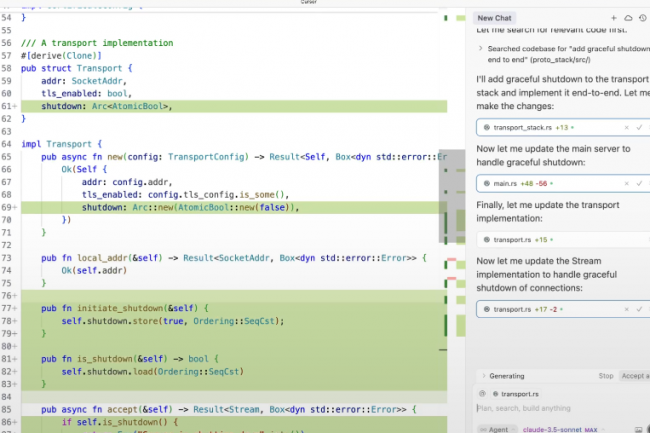Click 'pub async fn accept(&self)' line
This screenshot has width=650, height=433.
107,409
